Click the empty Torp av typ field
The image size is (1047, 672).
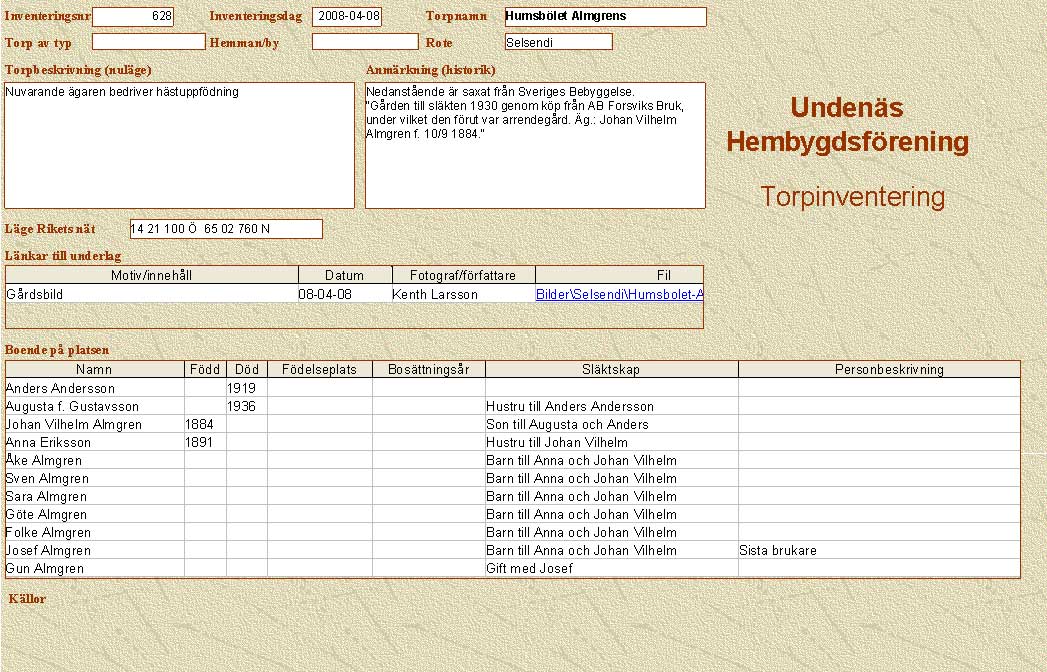(x=148, y=42)
